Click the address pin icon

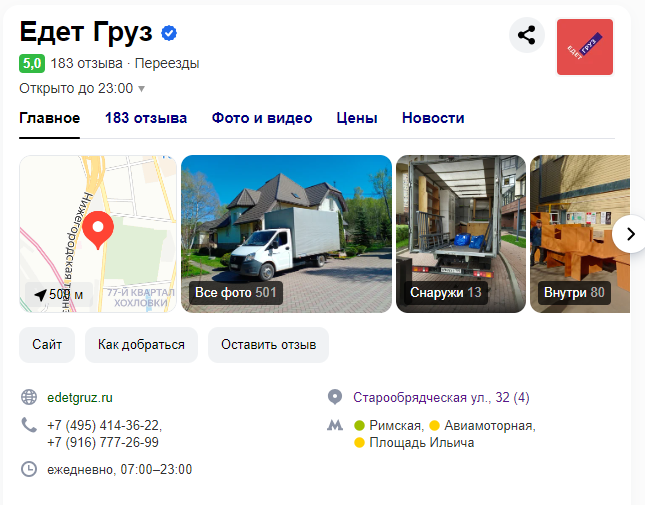point(335,397)
